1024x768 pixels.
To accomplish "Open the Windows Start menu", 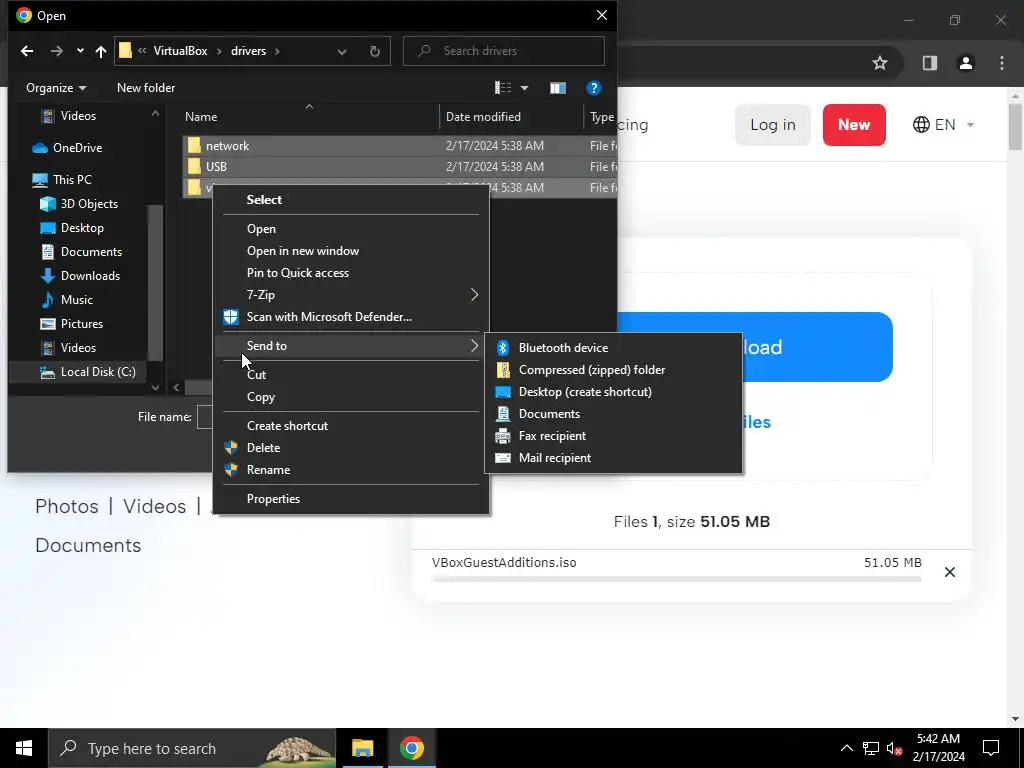I will (24, 748).
